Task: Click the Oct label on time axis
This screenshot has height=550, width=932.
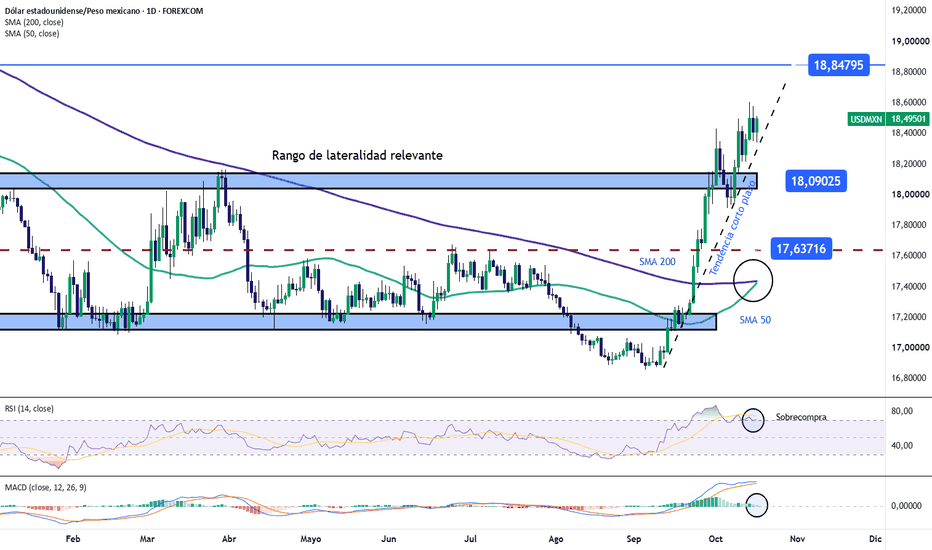Action: (x=716, y=539)
